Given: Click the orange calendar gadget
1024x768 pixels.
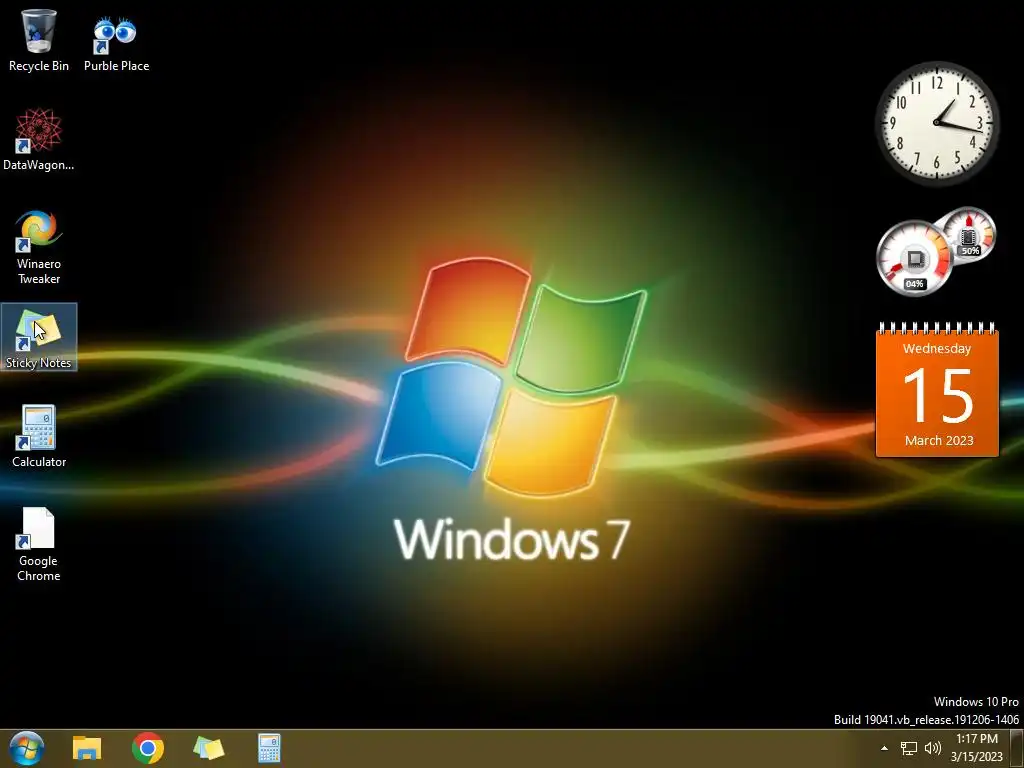Looking at the screenshot, I should (x=937, y=389).
